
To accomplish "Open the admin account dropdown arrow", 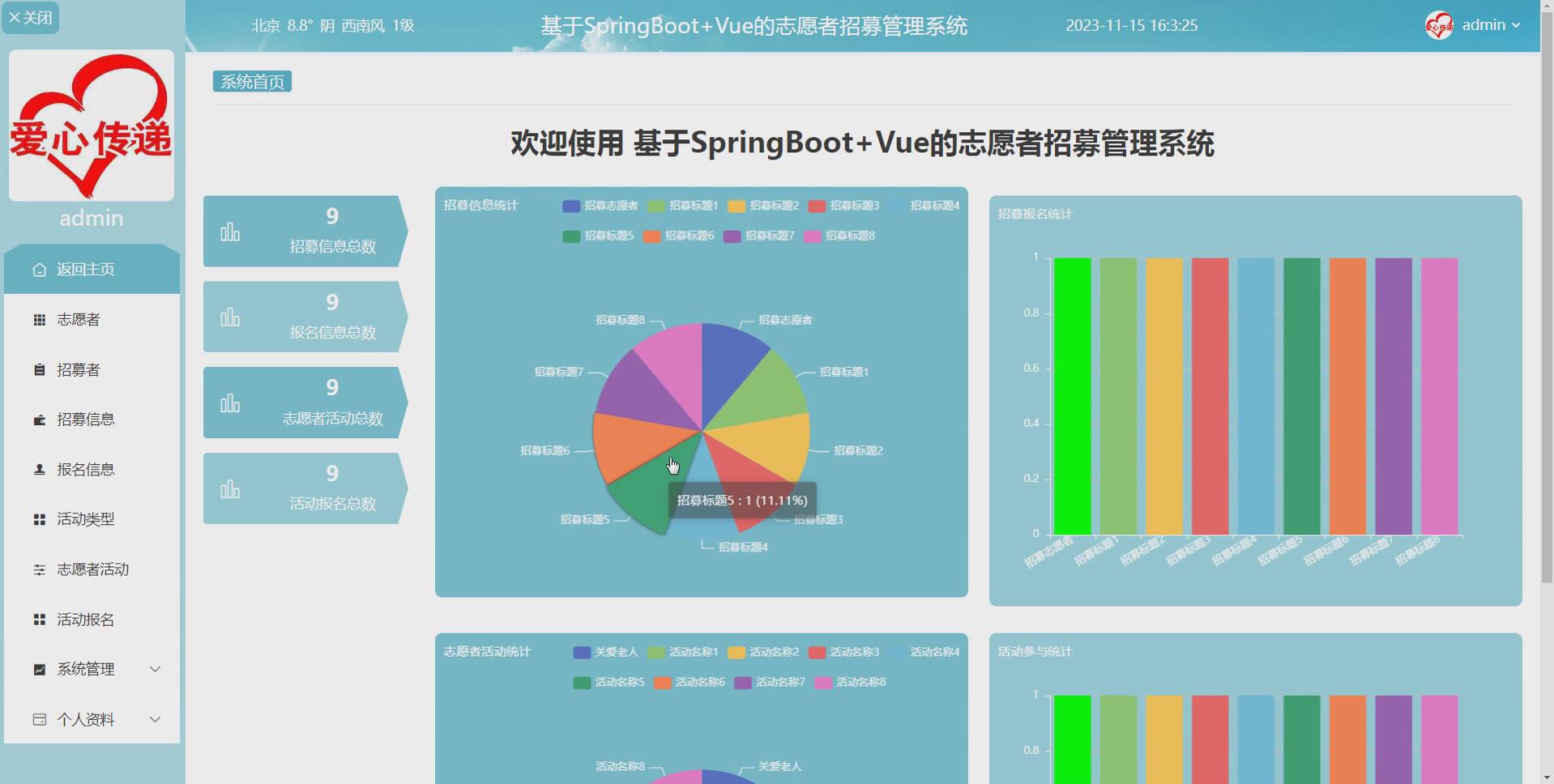I will (x=1517, y=25).
